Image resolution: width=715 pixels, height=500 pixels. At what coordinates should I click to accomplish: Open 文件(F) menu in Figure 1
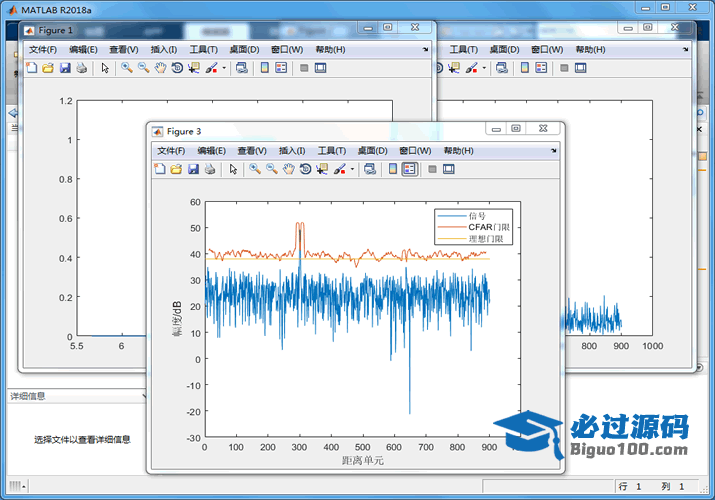coord(43,50)
